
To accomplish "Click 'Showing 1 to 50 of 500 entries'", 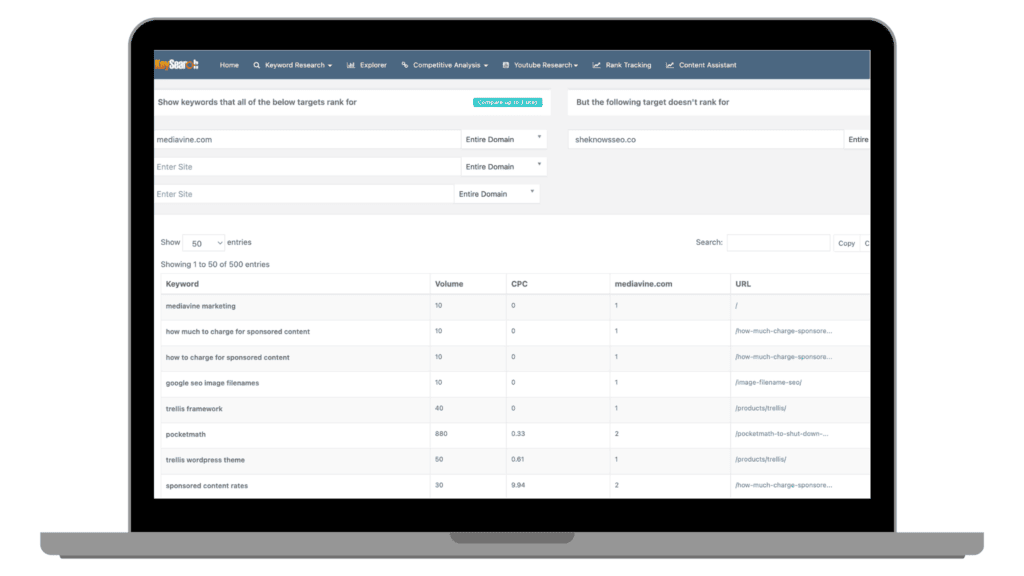I will (x=215, y=264).
